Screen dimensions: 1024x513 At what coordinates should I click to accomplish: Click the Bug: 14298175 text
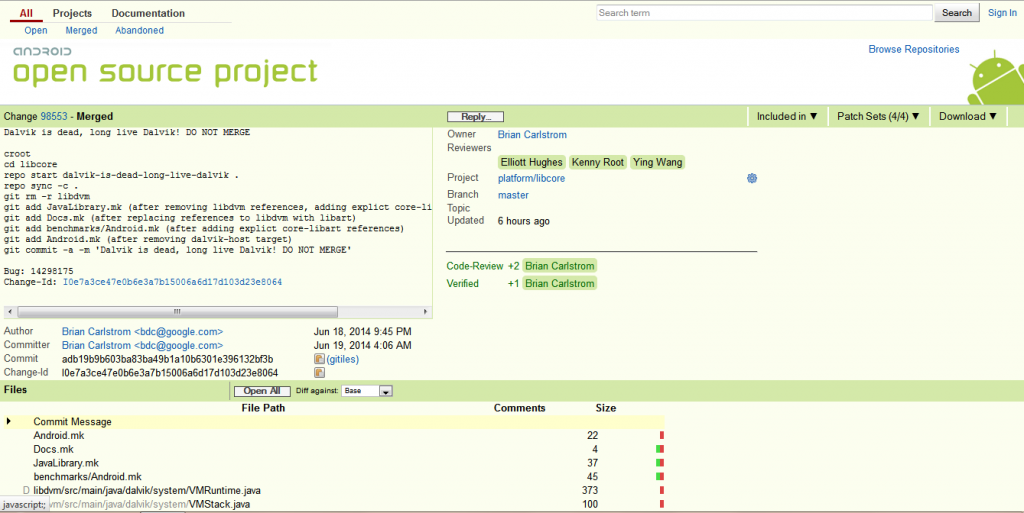39,271
